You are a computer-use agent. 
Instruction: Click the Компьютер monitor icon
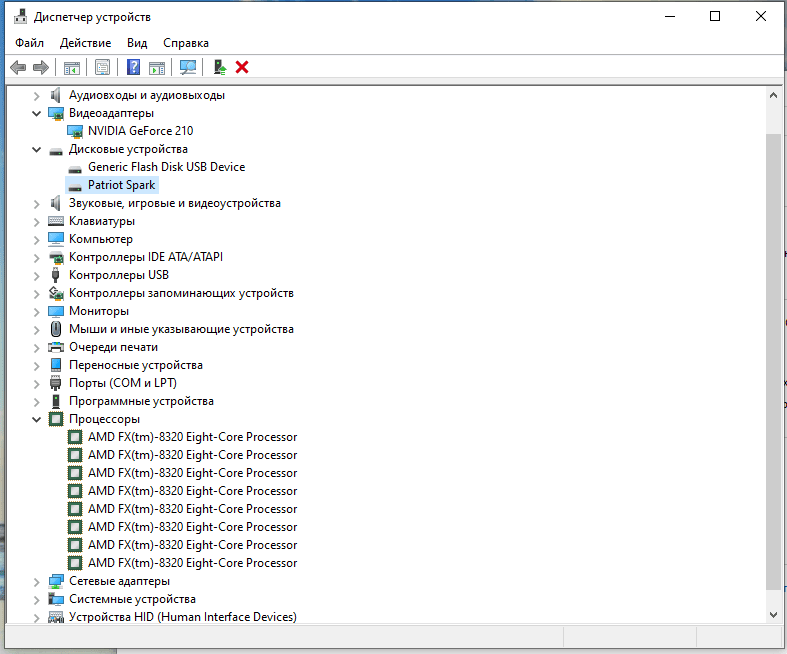(x=56, y=239)
